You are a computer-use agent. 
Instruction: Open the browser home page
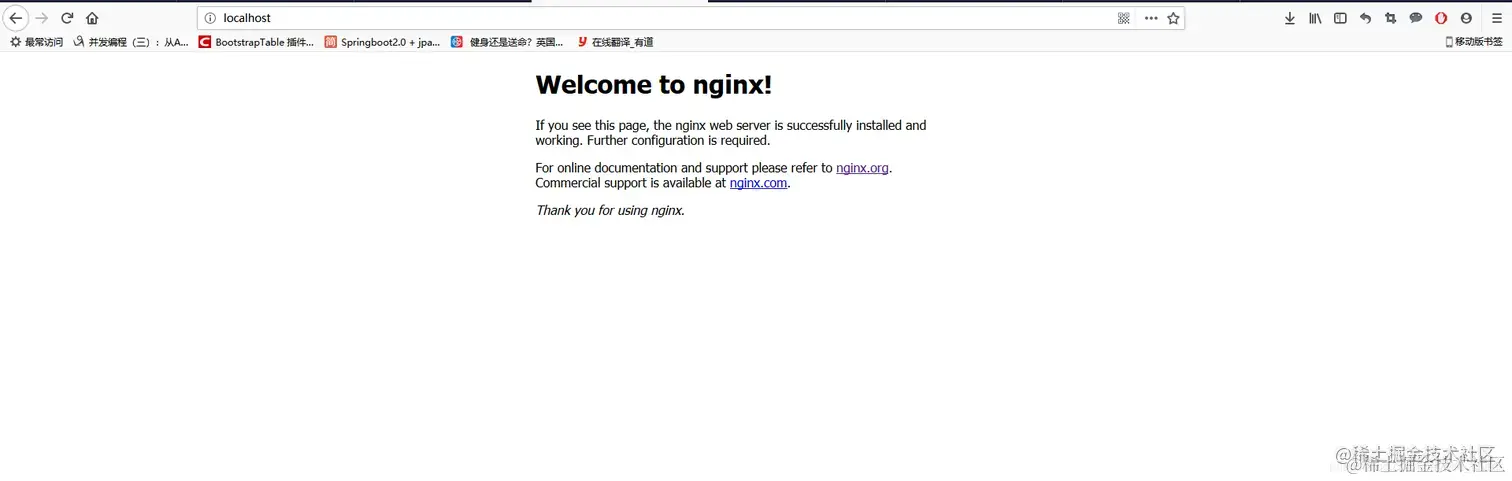92,18
